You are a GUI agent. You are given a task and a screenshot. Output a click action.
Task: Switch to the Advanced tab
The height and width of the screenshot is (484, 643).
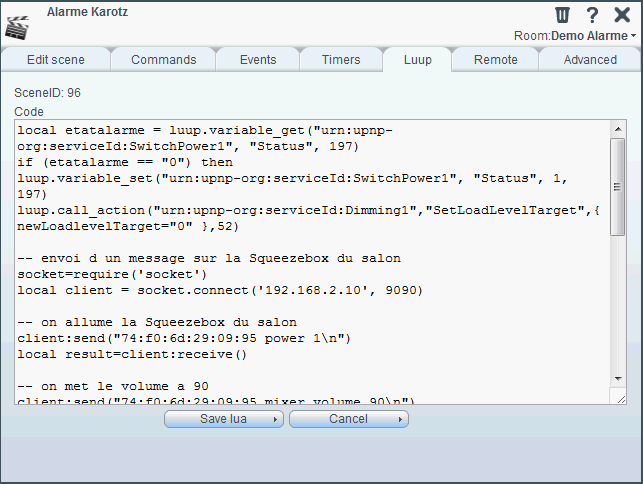pos(590,60)
